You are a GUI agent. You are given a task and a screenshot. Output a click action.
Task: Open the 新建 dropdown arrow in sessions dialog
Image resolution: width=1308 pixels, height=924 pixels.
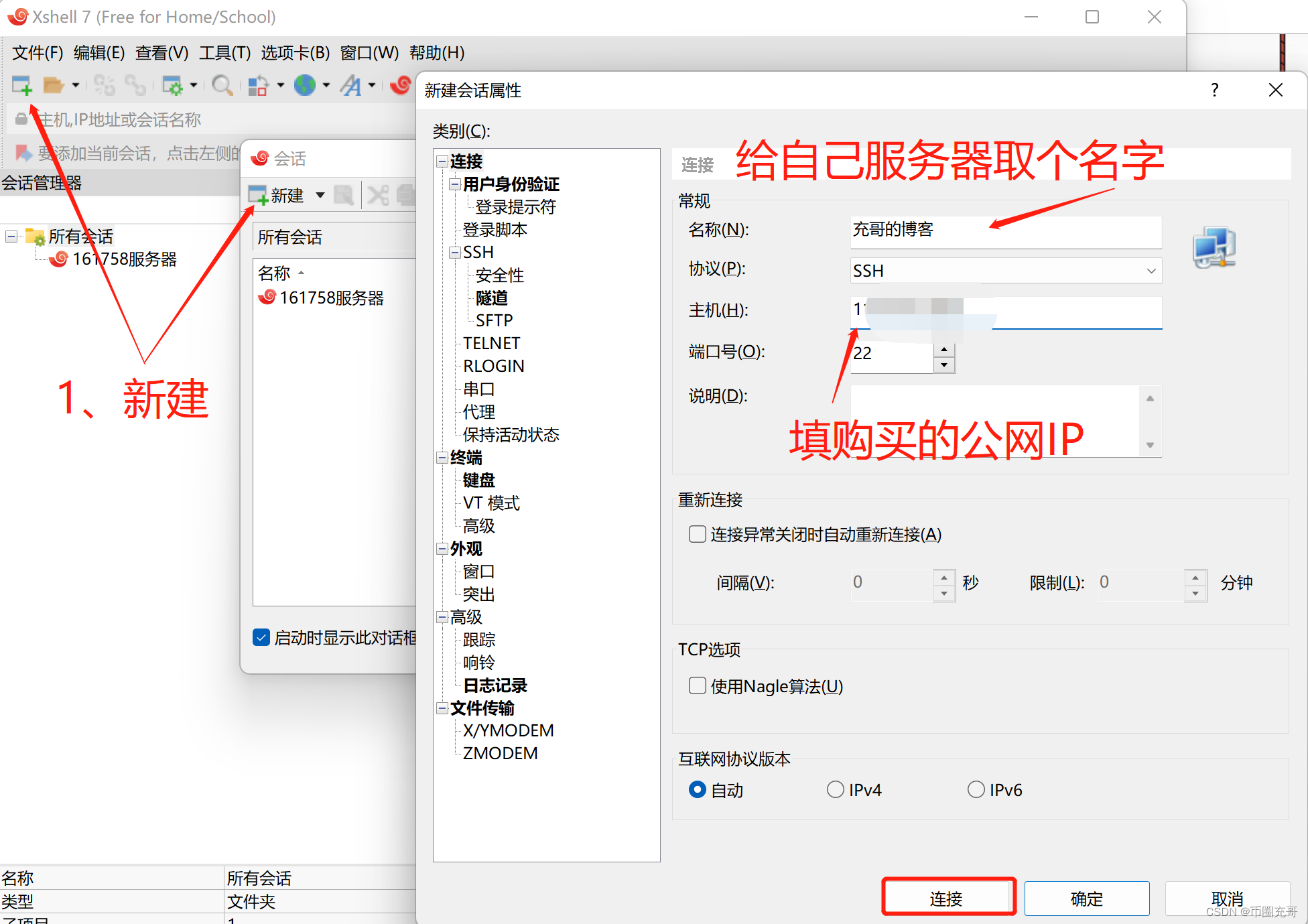(x=320, y=195)
